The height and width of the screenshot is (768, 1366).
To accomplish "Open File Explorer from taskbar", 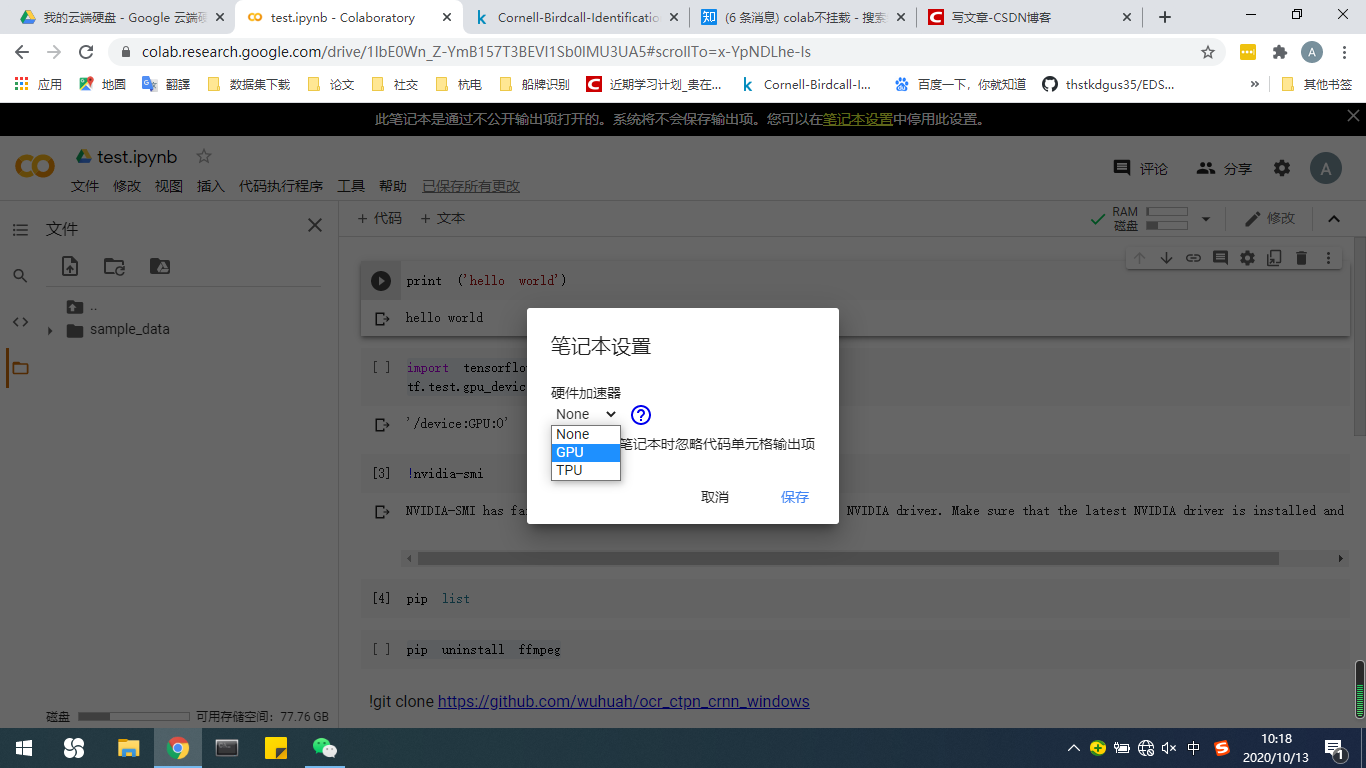I will 128,747.
